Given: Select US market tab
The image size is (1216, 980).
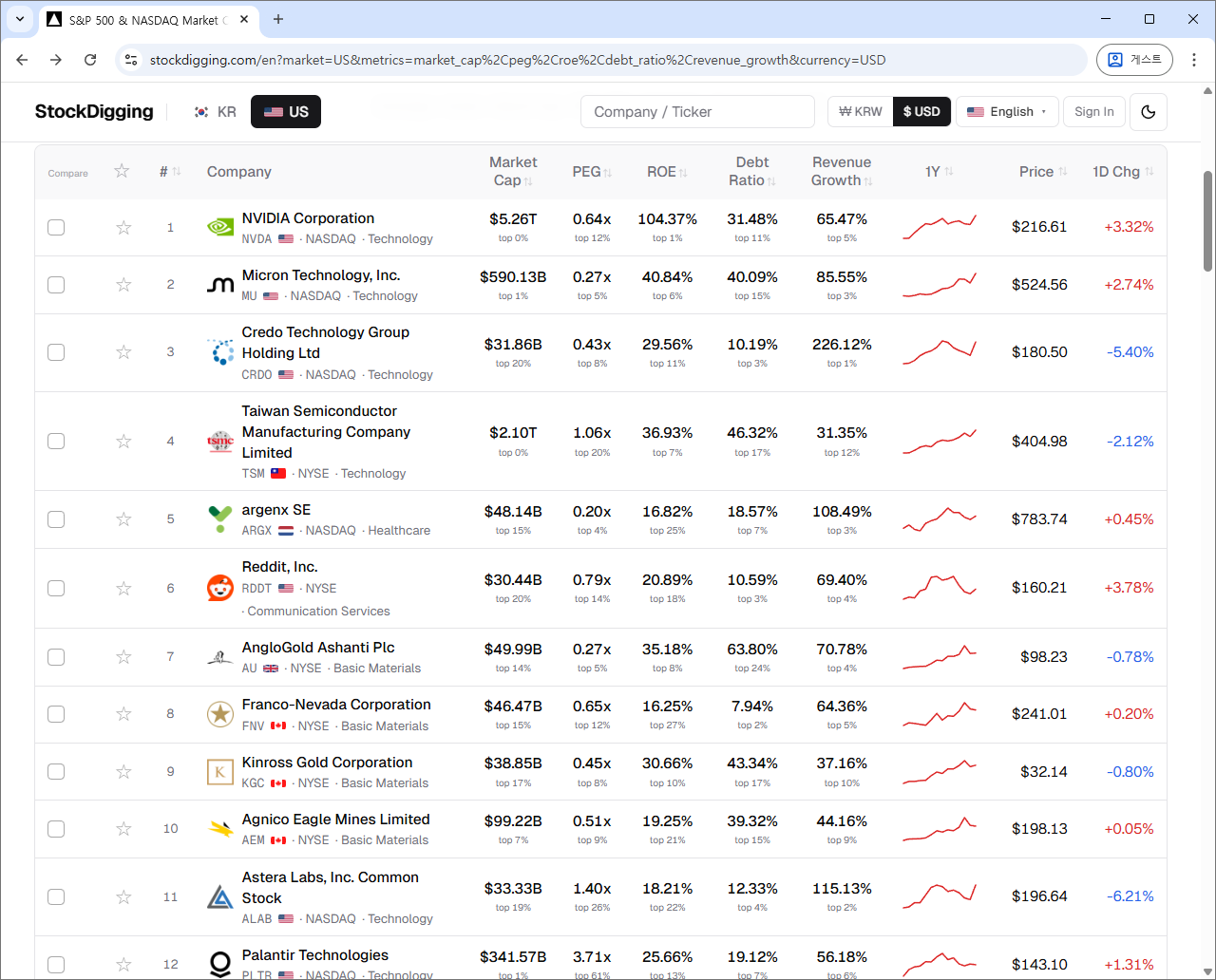Looking at the screenshot, I should coord(286,112).
